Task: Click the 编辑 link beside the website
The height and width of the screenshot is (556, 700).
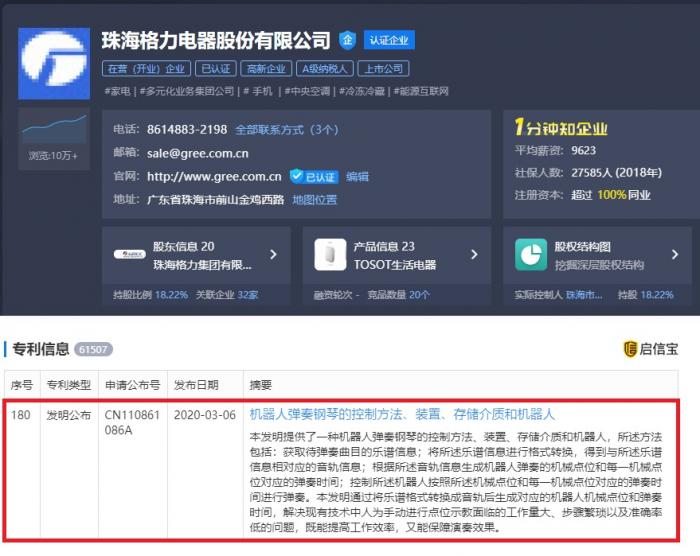Action: coord(357,176)
